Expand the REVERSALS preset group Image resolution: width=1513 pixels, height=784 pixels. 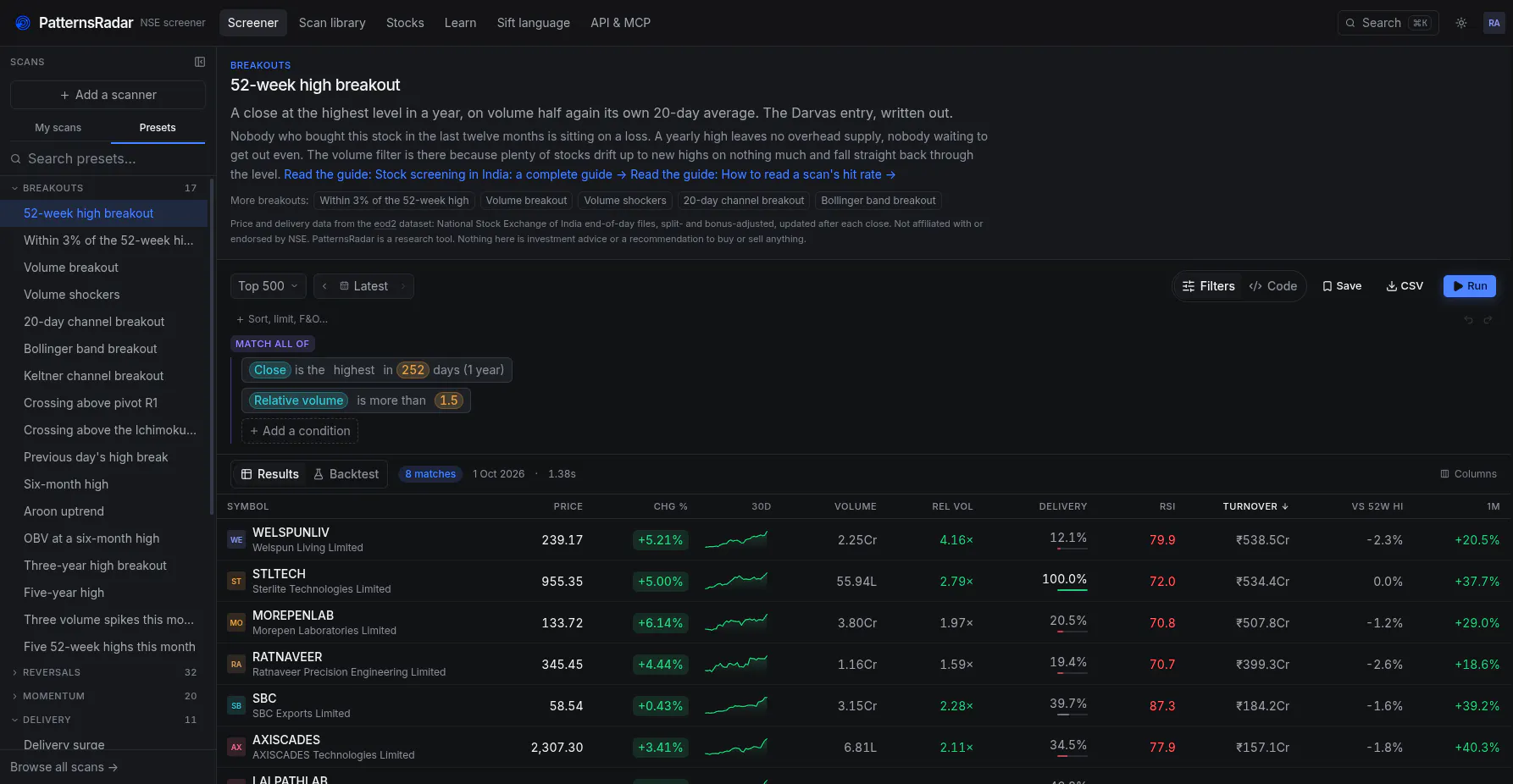click(105, 672)
